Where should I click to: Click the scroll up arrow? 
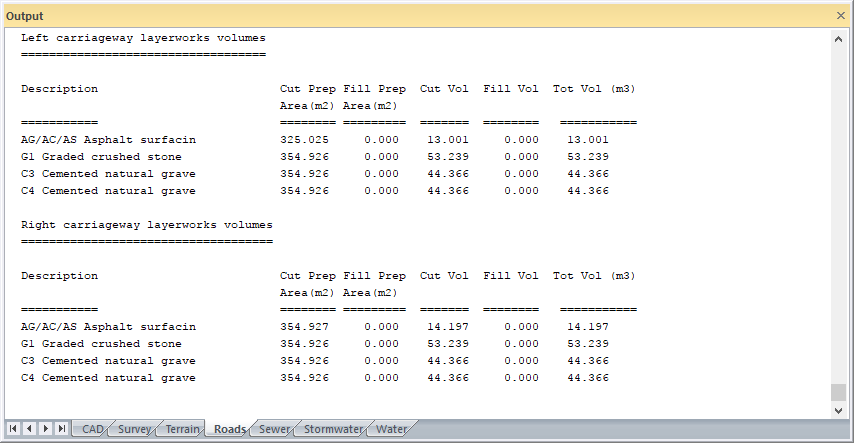[x=839, y=37]
